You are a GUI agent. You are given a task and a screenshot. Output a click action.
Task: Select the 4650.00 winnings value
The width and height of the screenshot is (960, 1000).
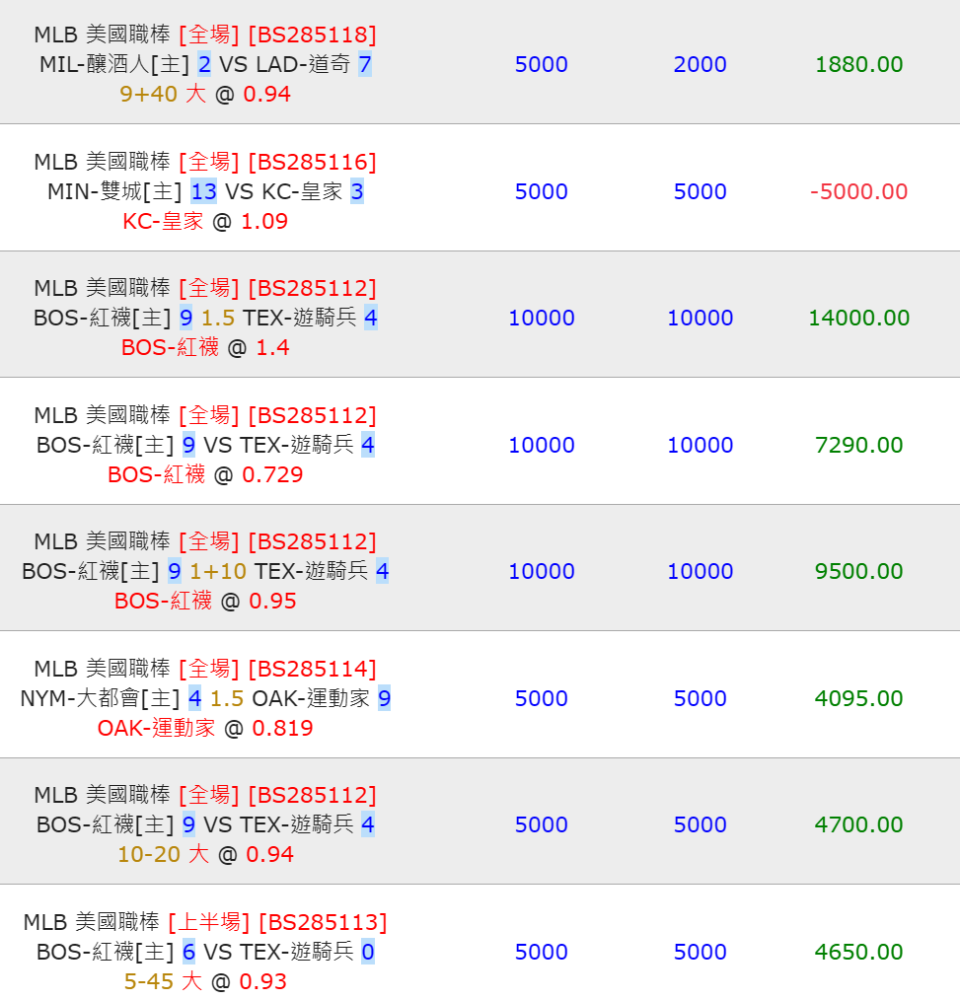tap(859, 952)
